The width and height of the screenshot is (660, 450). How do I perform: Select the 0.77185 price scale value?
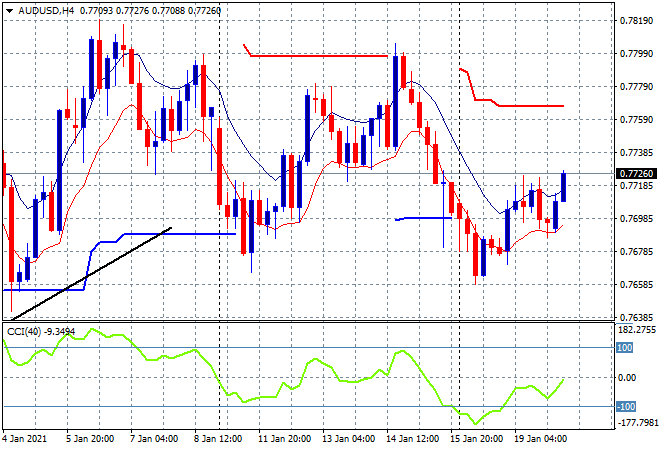[637, 185]
